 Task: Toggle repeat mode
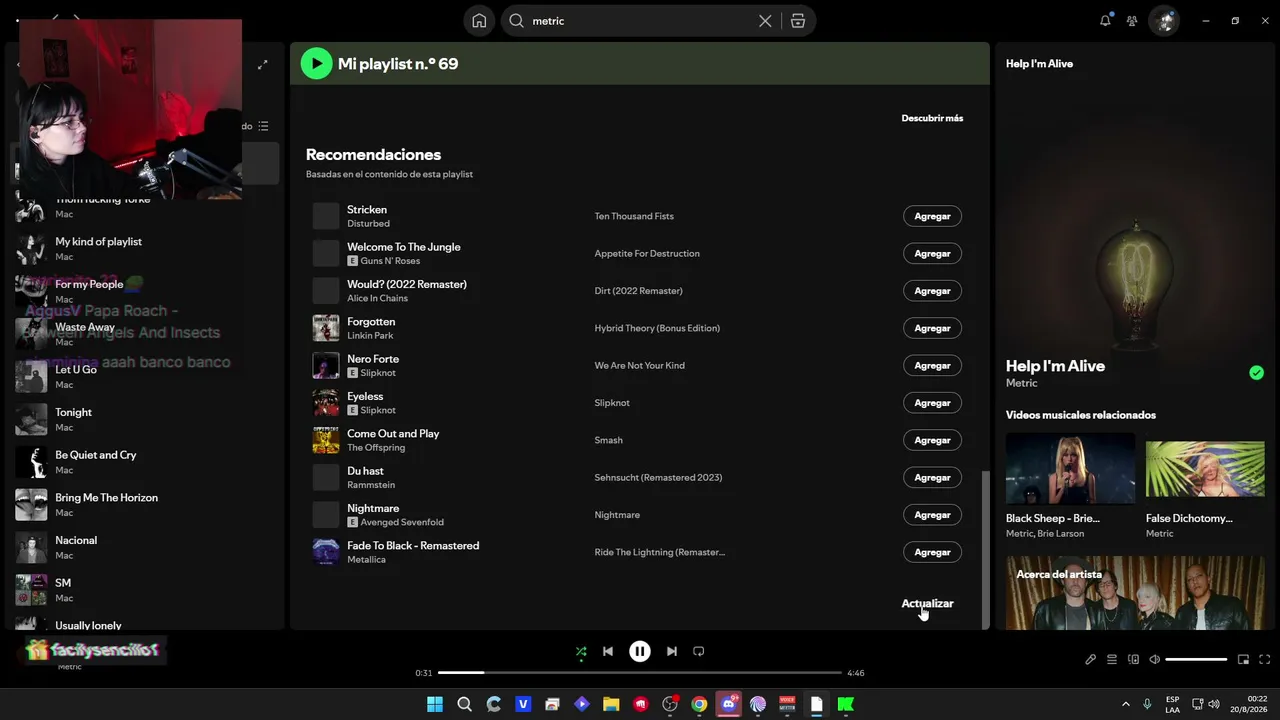(x=699, y=652)
